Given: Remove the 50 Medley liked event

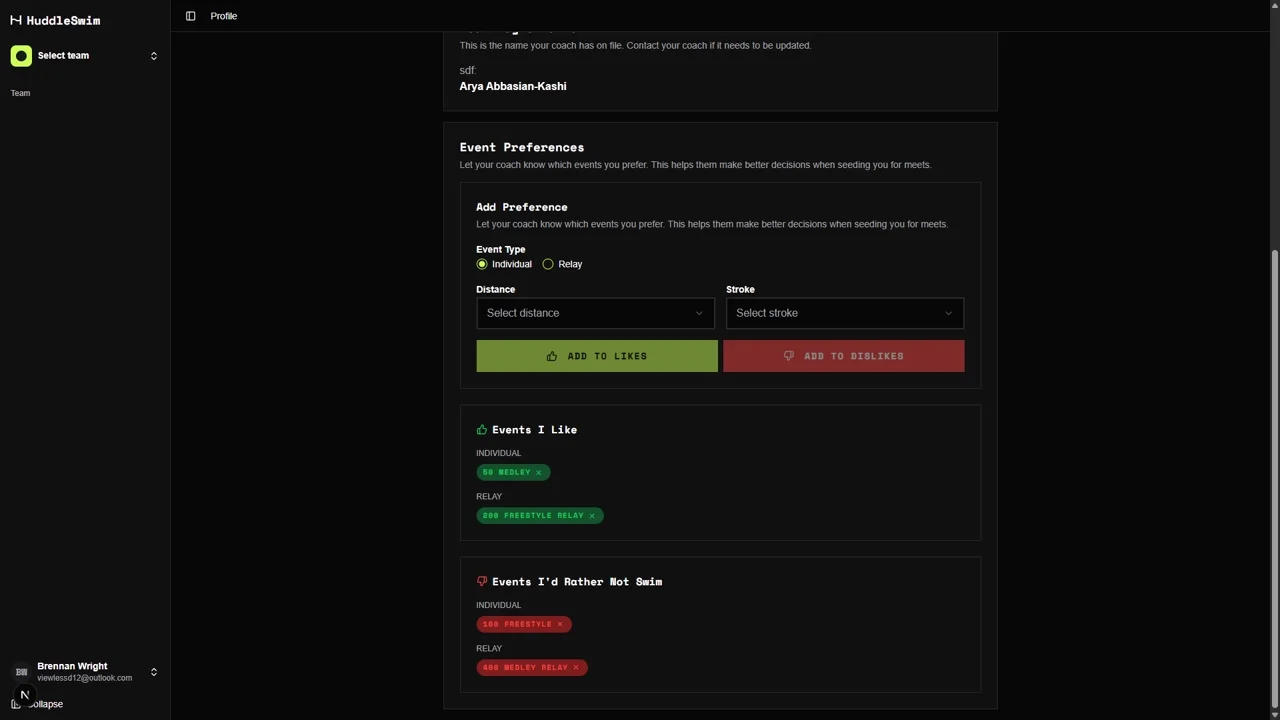Looking at the screenshot, I should 539,472.
